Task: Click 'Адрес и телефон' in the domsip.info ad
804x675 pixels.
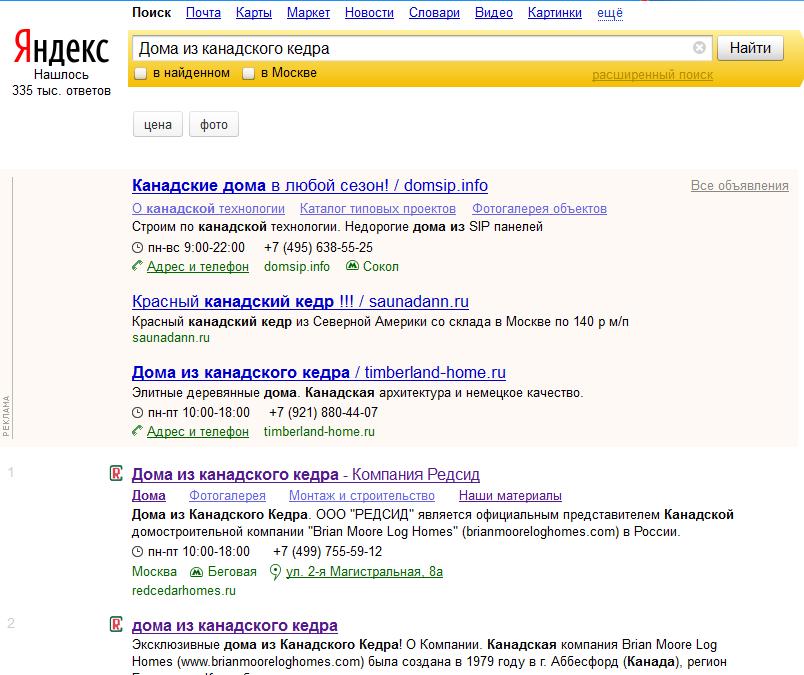Action: (x=198, y=267)
